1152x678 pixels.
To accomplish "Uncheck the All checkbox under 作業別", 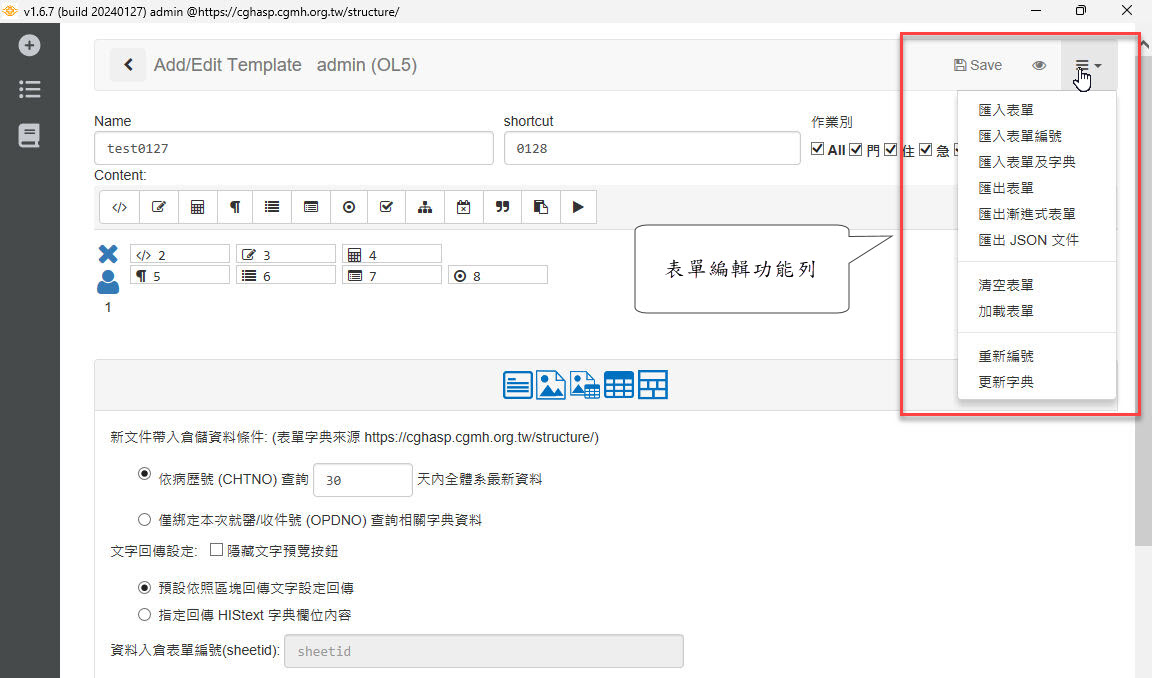I will [818, 150].
